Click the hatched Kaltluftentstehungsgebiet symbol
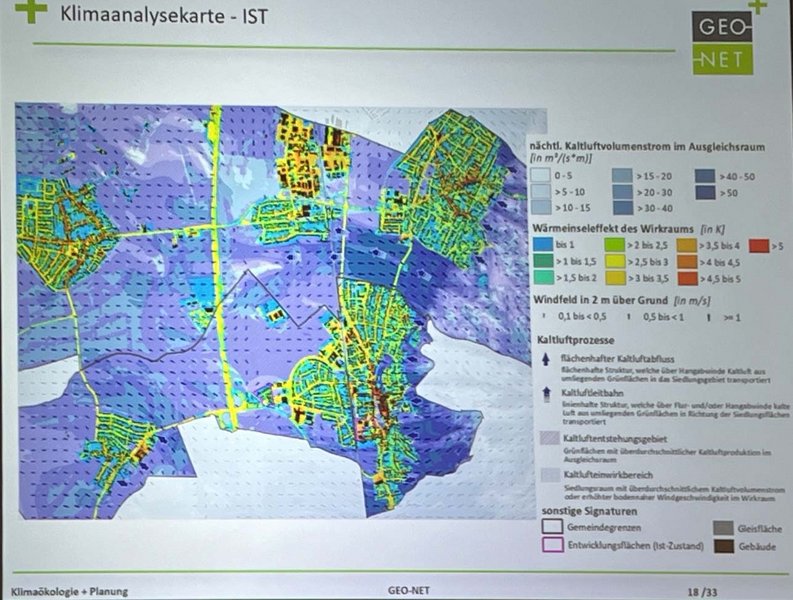Screen dimensions: 793x600 coord(549,438)
